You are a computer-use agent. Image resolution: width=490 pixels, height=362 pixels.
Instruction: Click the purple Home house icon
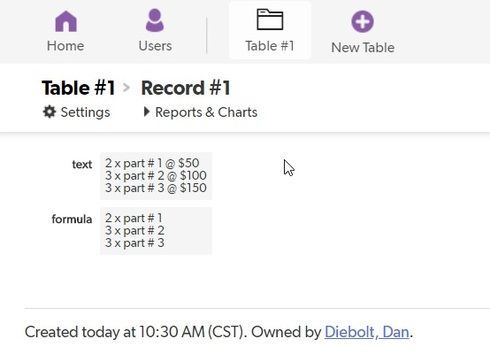[66, 21]
